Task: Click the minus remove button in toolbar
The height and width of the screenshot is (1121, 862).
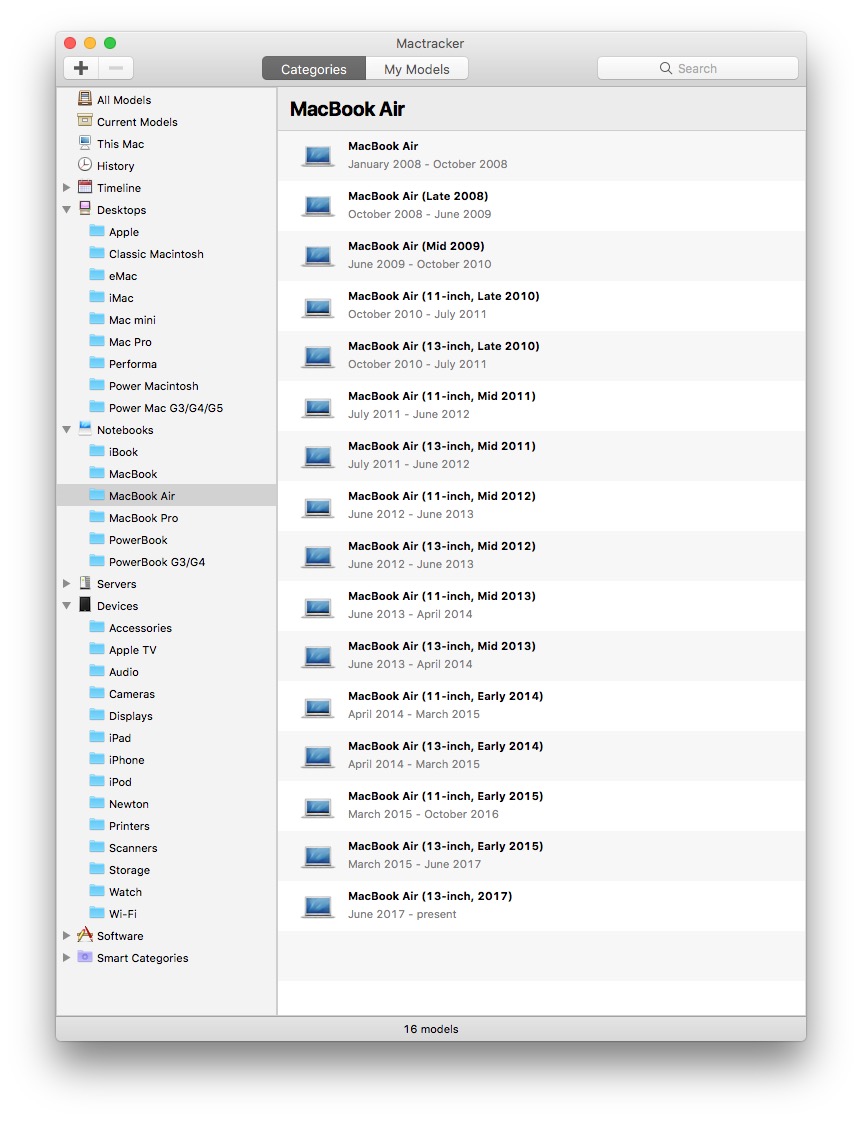Action: [x=116, y=68]
